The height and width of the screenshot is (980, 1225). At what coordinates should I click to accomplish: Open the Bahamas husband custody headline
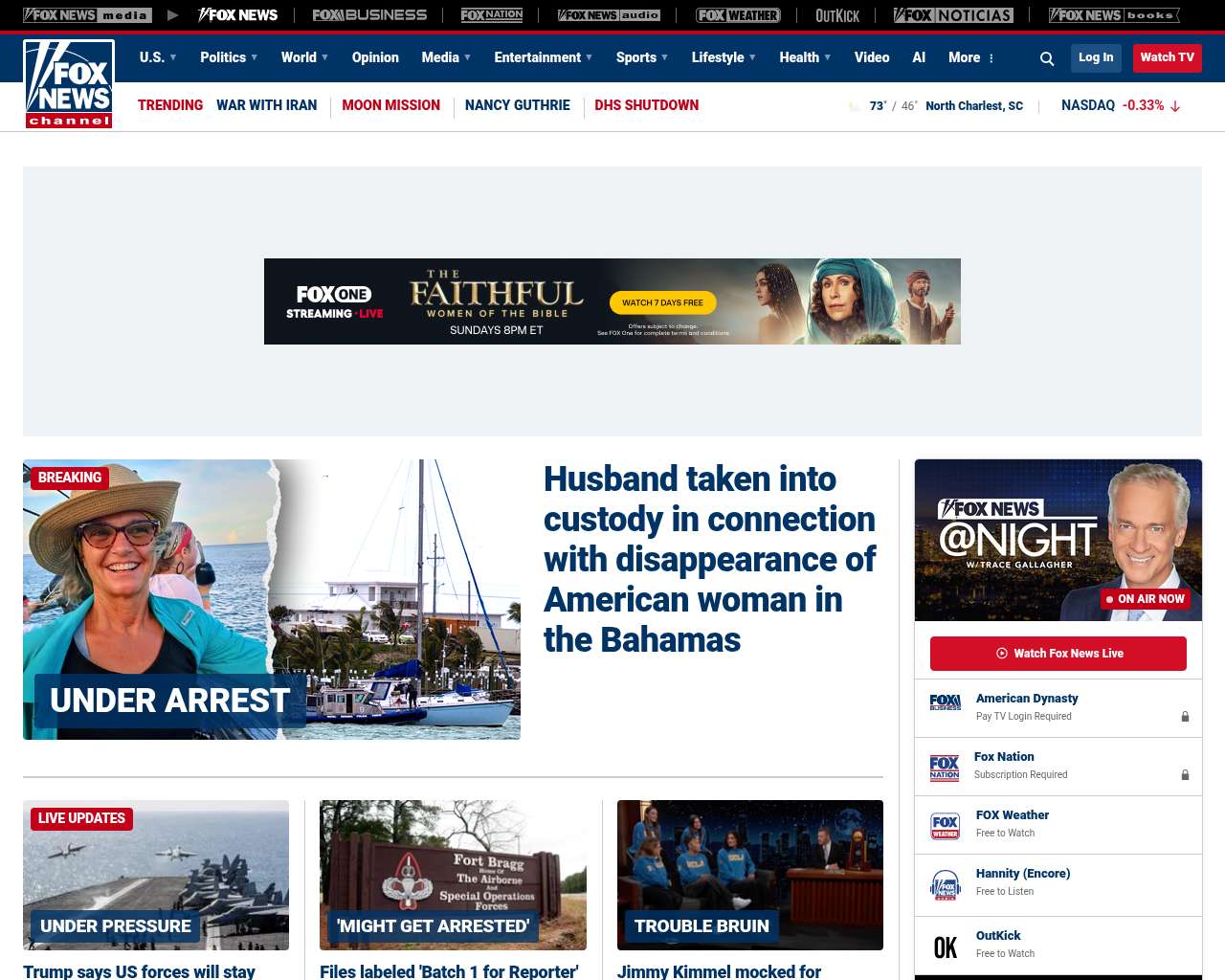708,559
